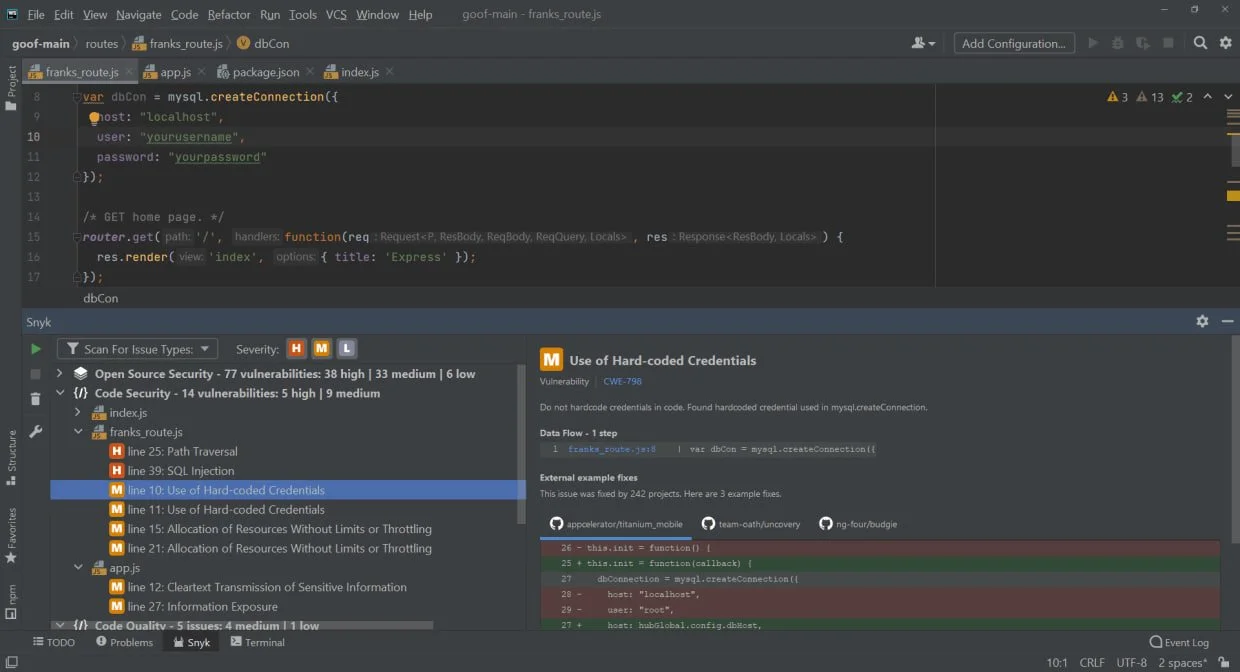The height and width of the screenshot is (672, 1240).
Task: Open the Event Log
Action: pos(1179,642)
